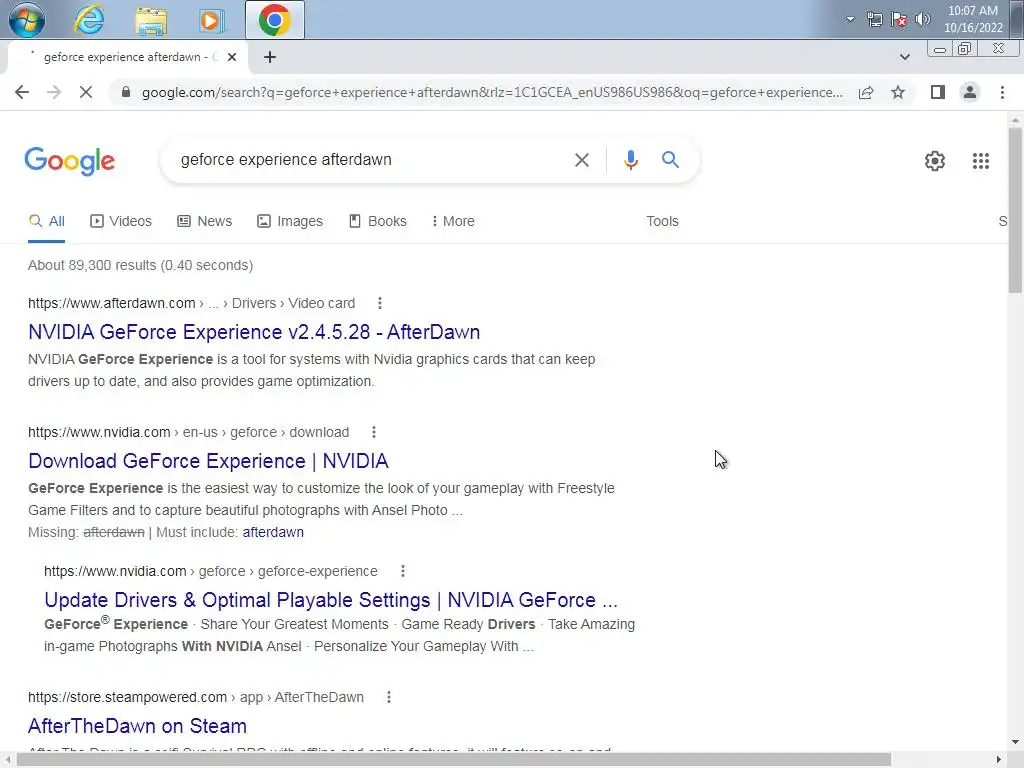This screenshot has height=768, width=1024.
Task: Open Chrome profile avatar
Action: pos(970,92)
